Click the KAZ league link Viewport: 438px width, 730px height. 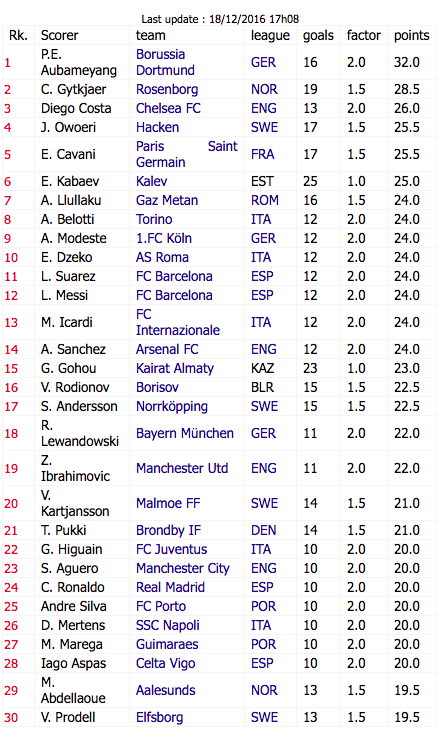click(263, 368)
